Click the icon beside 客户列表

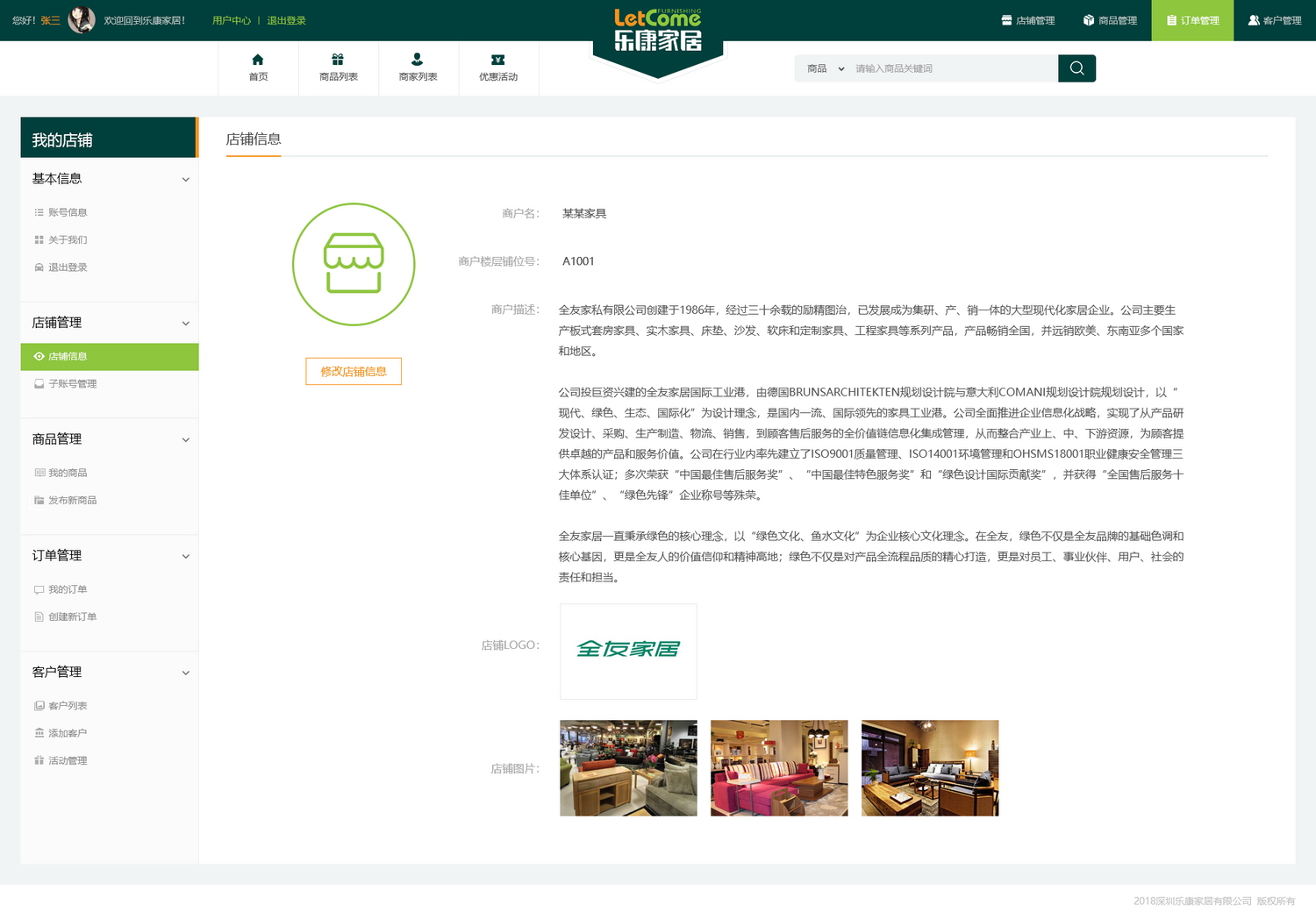pyautogui.click(x=39, y=706)
